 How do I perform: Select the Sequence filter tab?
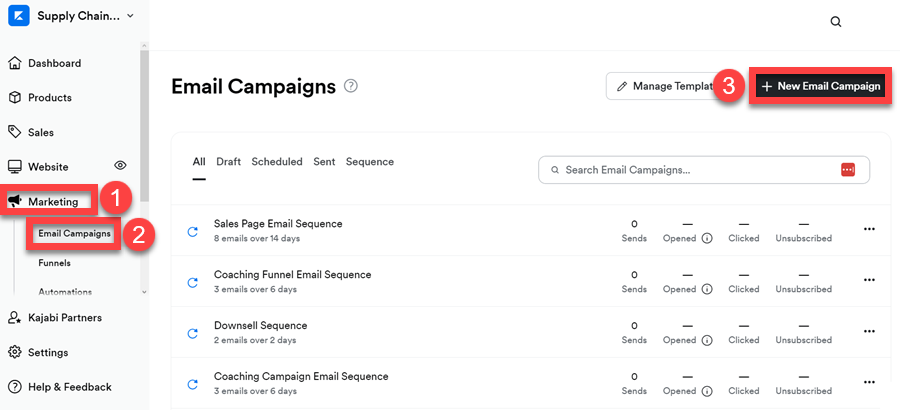[x=369, y=162]
